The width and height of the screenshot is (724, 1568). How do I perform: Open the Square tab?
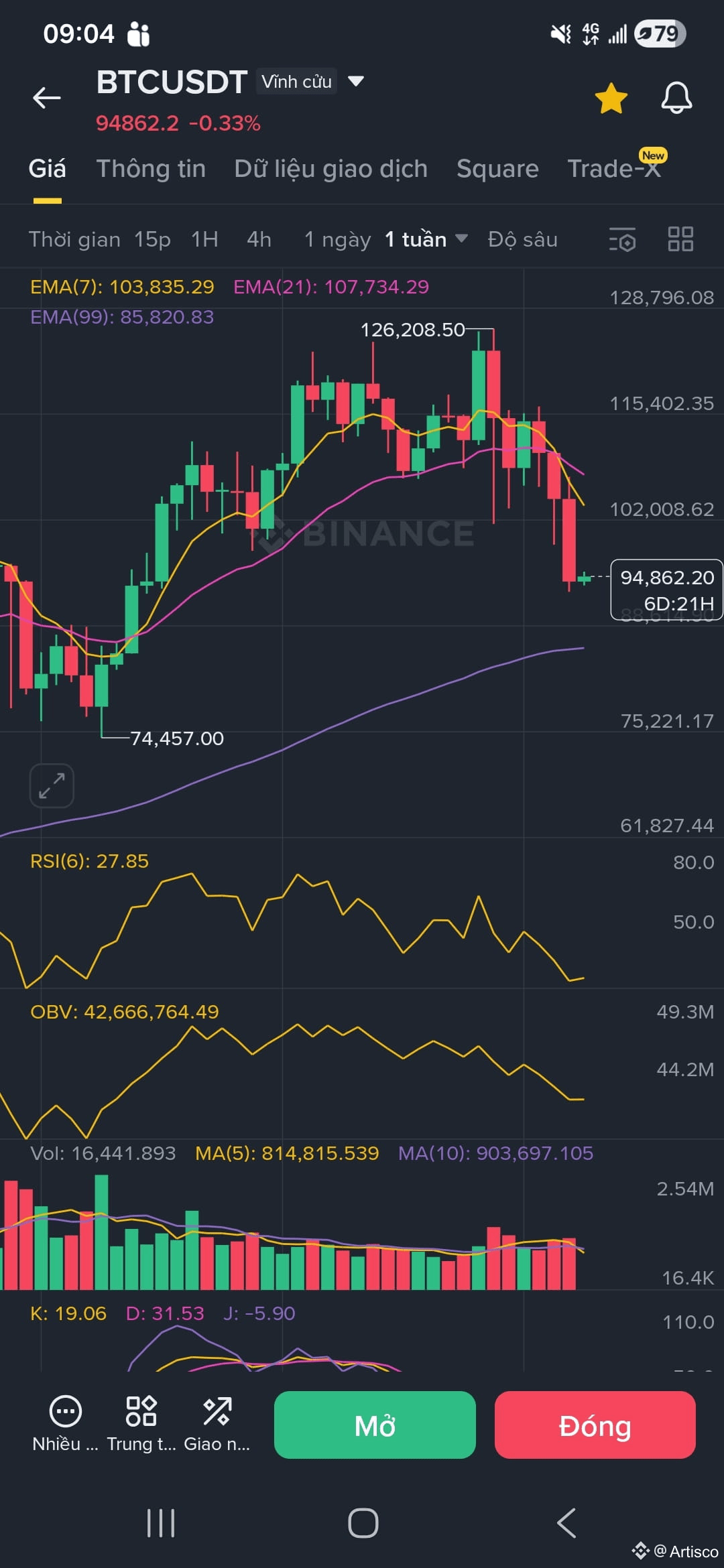[497, 169]
